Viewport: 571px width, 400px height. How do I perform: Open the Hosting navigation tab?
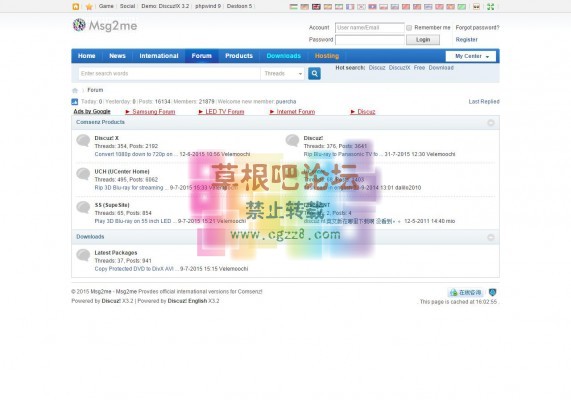click(327, 56)
